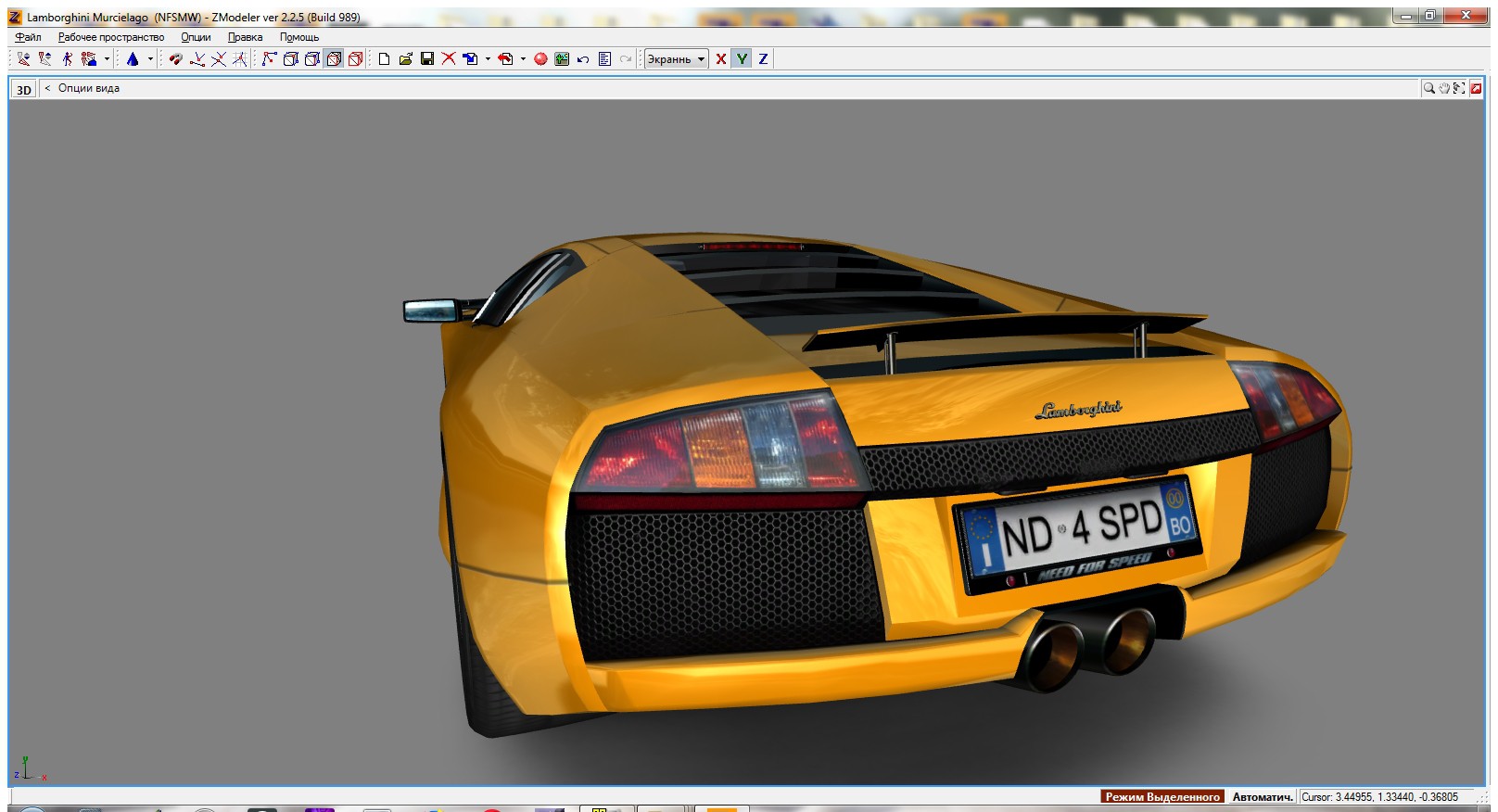Click the import icon with blue arrow
Image resolution: width=1498 pixels, height=812 pixels.
tap(470, 58)
